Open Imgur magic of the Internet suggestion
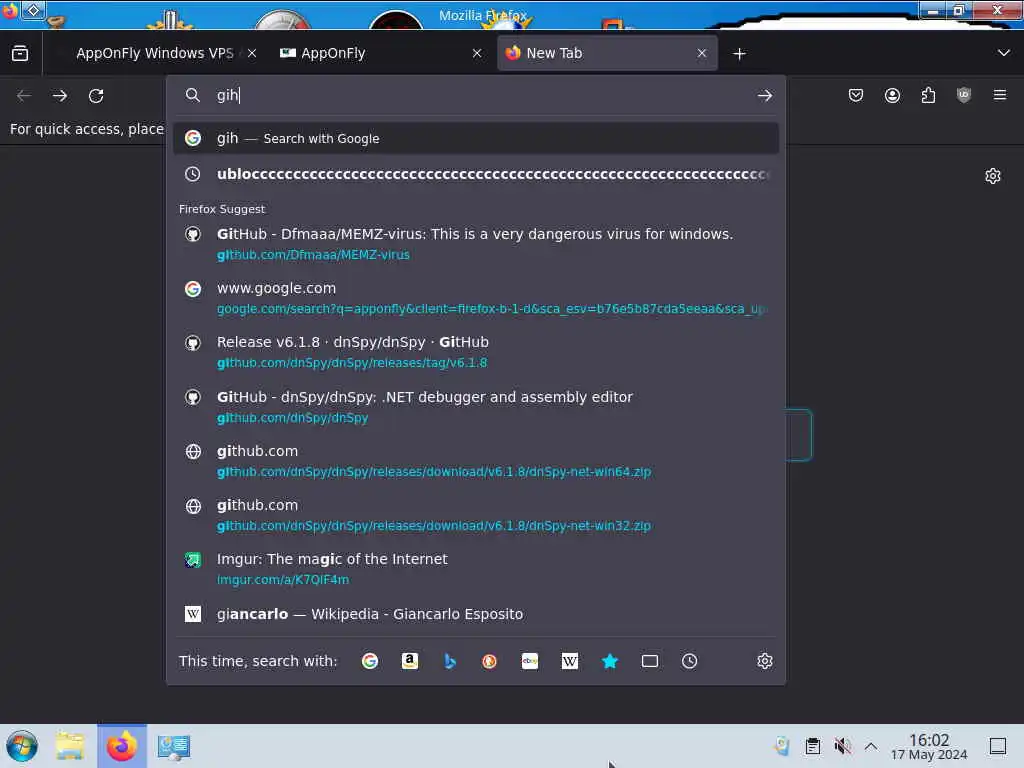This screenshot has width=1024, height=768. [x=475, y=569]
